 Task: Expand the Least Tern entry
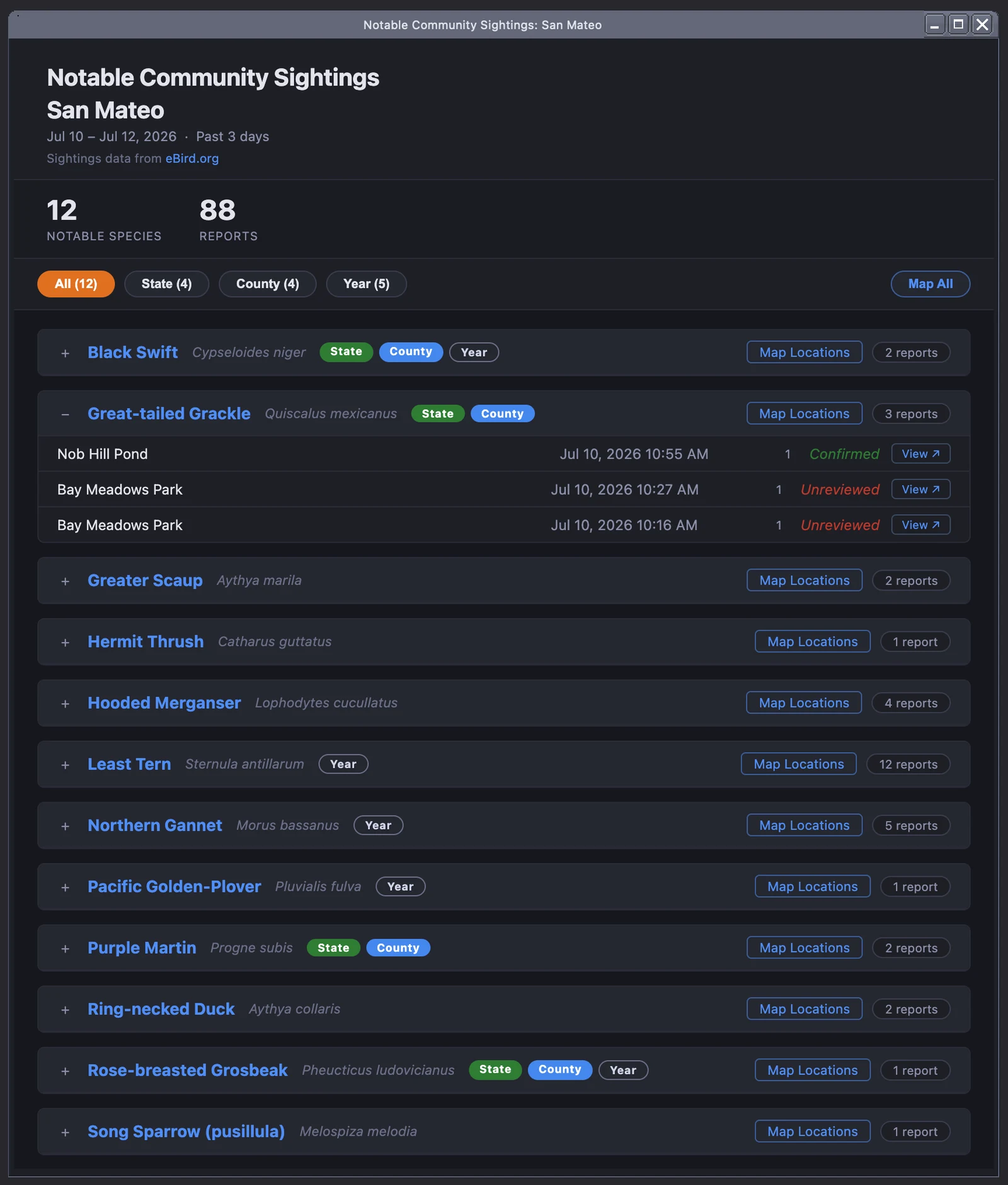click(x=65, y=765)
